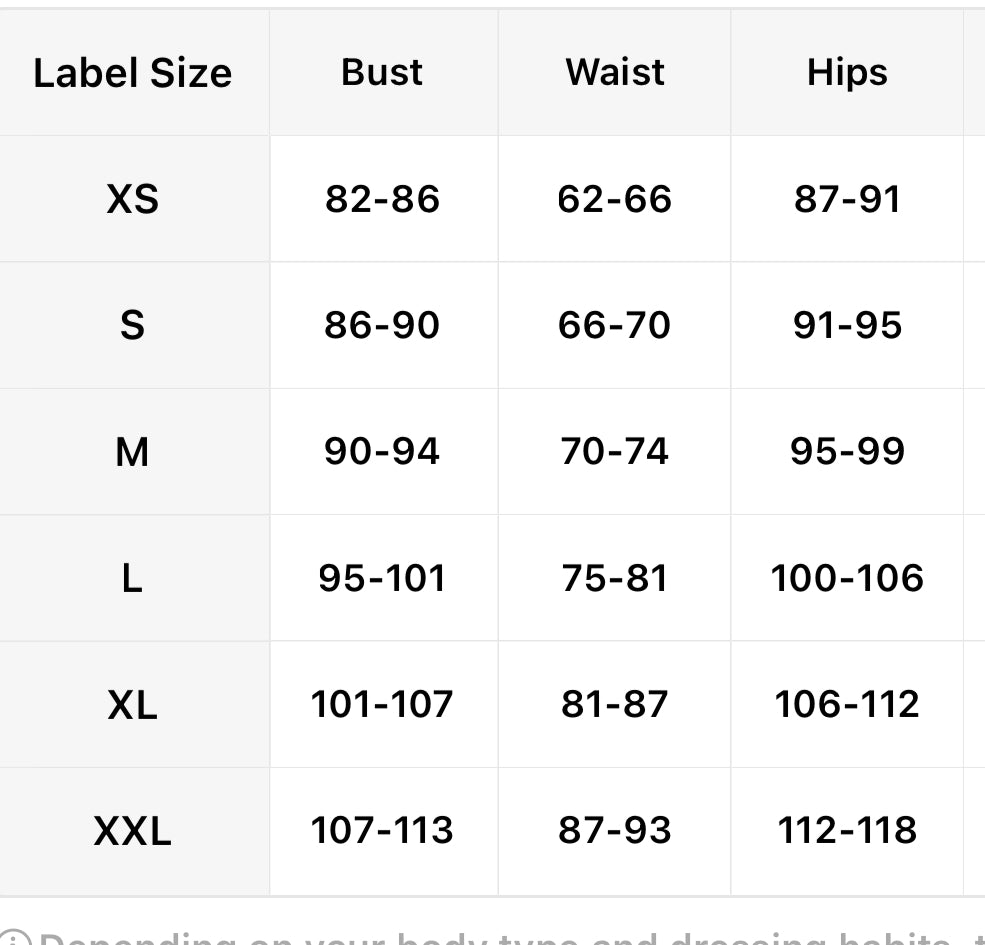Select the S waist value 66-70
The image size is (985, 945).
614,325
